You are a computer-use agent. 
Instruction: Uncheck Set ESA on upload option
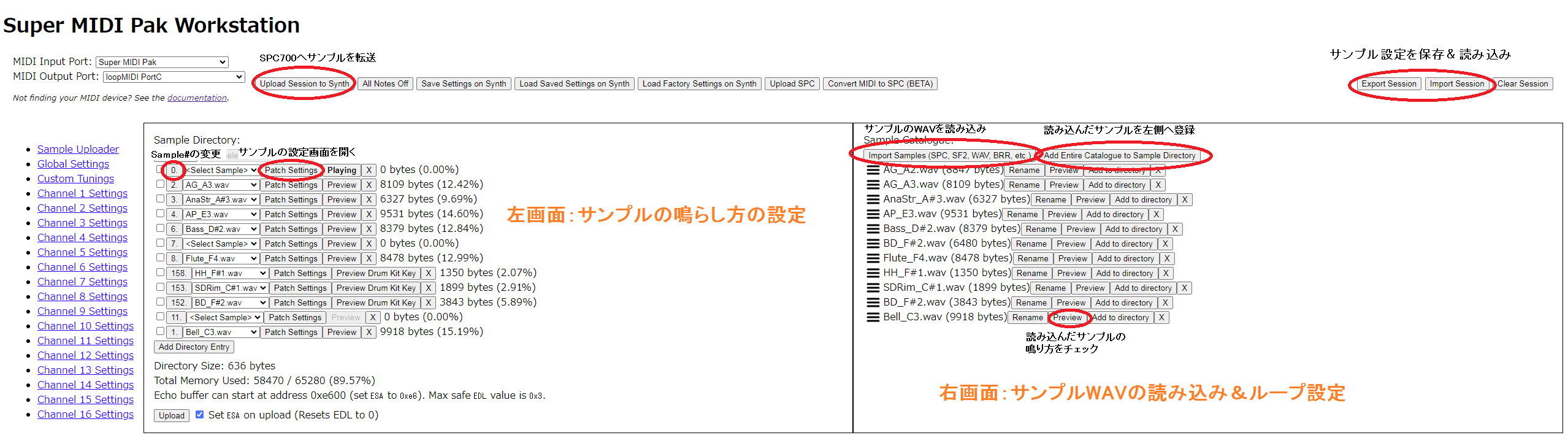pos(199,414)
